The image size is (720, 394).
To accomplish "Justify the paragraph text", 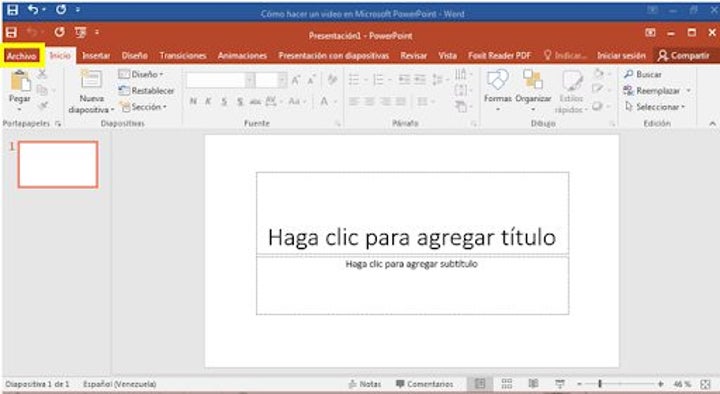I will (401, 101).
